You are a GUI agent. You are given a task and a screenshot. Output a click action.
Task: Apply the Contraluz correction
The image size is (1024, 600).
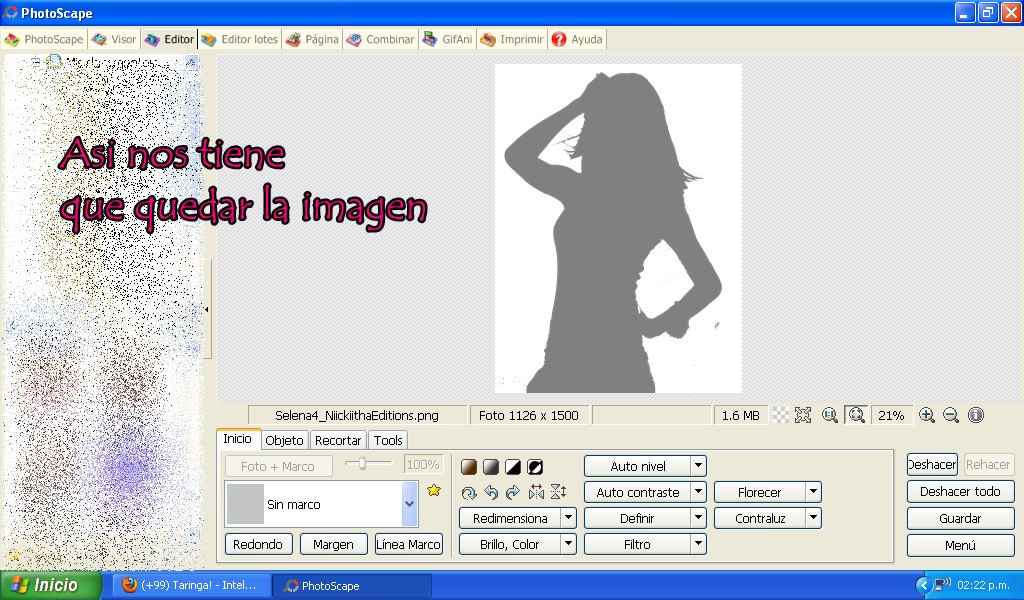tap(760, 518)
